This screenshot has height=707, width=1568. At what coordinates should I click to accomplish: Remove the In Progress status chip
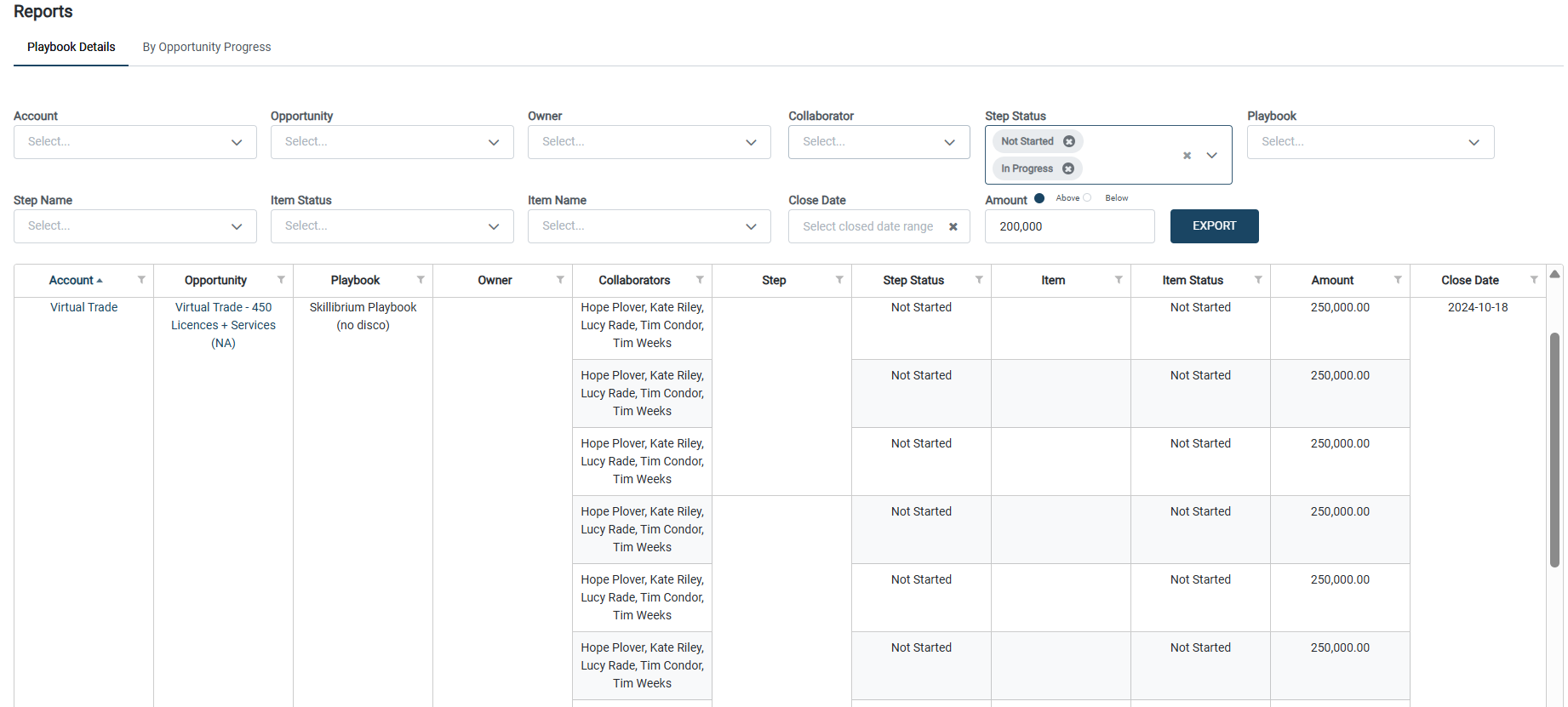[1068, 168]
